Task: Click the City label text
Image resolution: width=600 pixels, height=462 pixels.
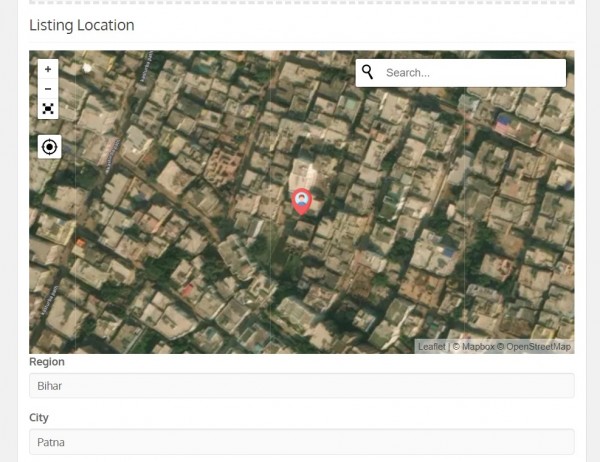Action: (39, 418)
